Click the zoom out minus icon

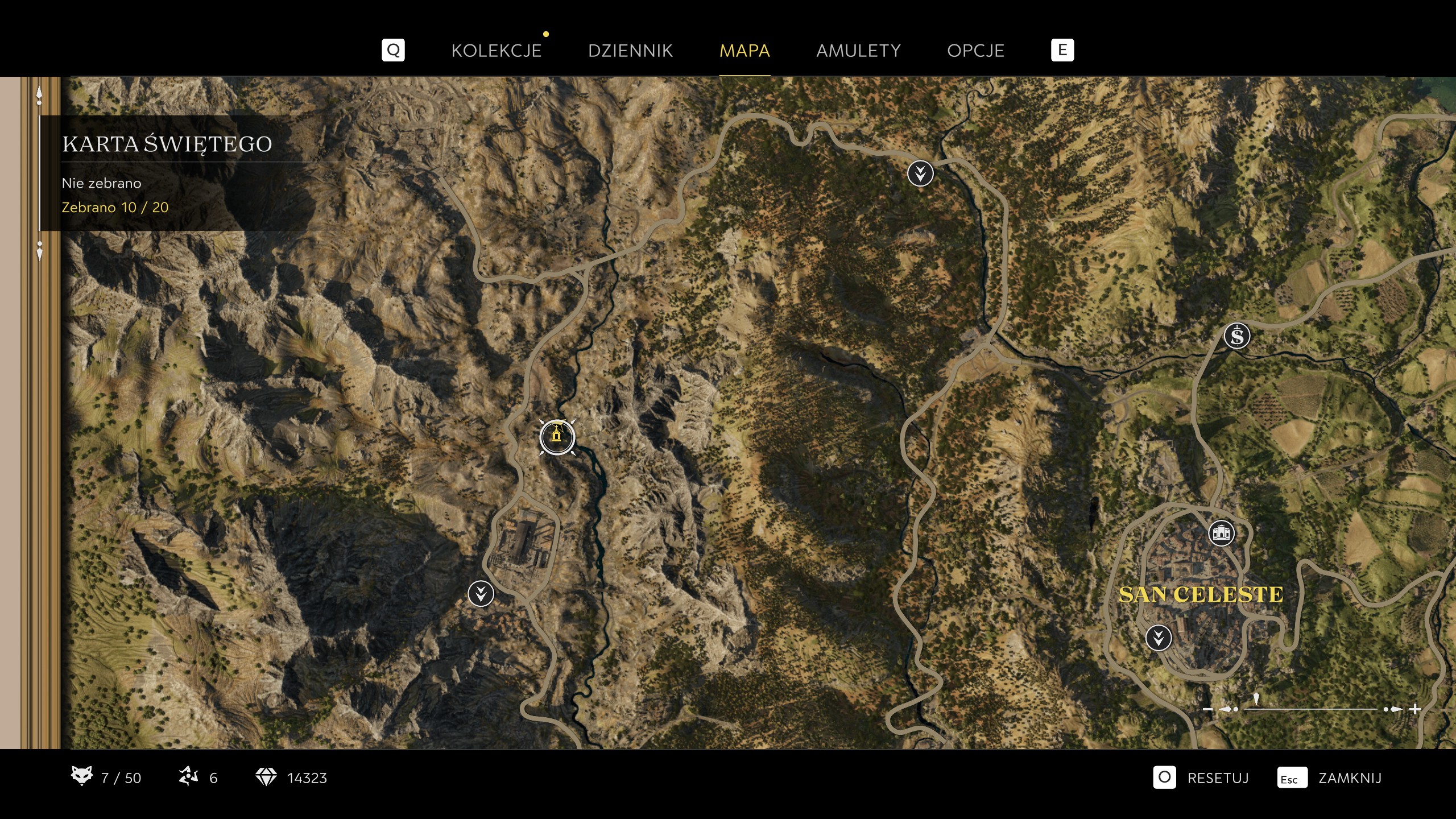(x=1208, y=709)
